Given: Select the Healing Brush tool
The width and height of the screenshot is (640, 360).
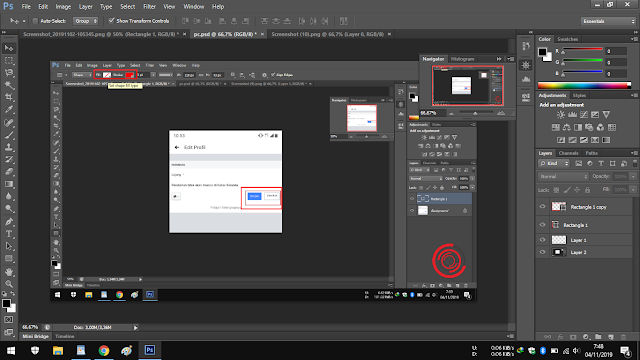Looking at the screenshot, I should point(9,122).
